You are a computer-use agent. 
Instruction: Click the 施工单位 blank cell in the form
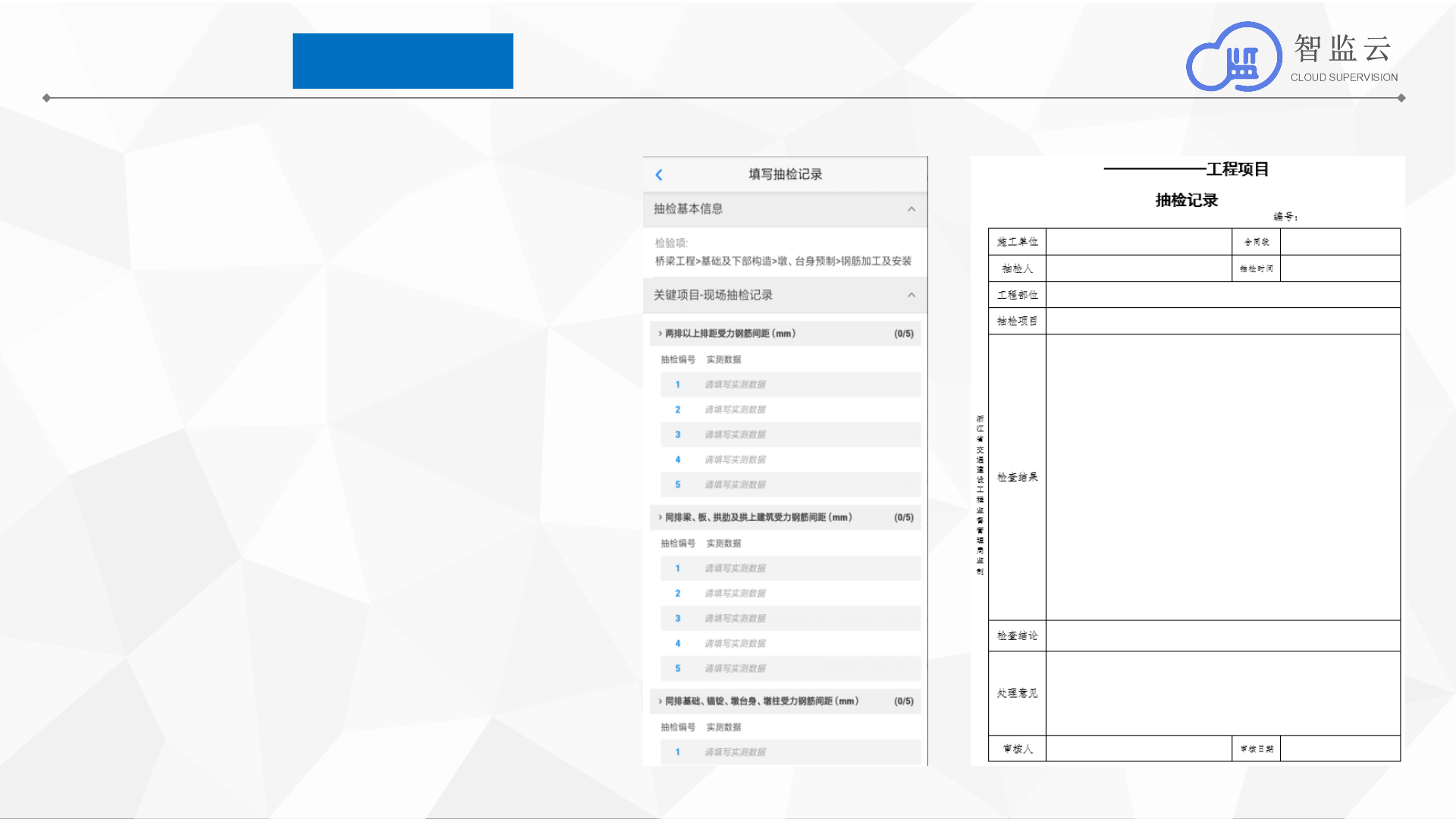(1137, 242)
